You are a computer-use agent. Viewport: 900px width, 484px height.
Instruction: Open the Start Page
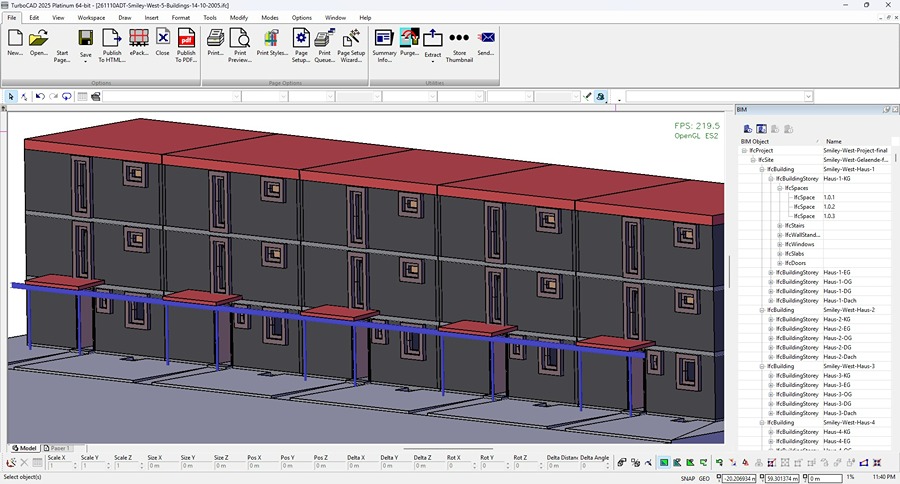point(62,55)
